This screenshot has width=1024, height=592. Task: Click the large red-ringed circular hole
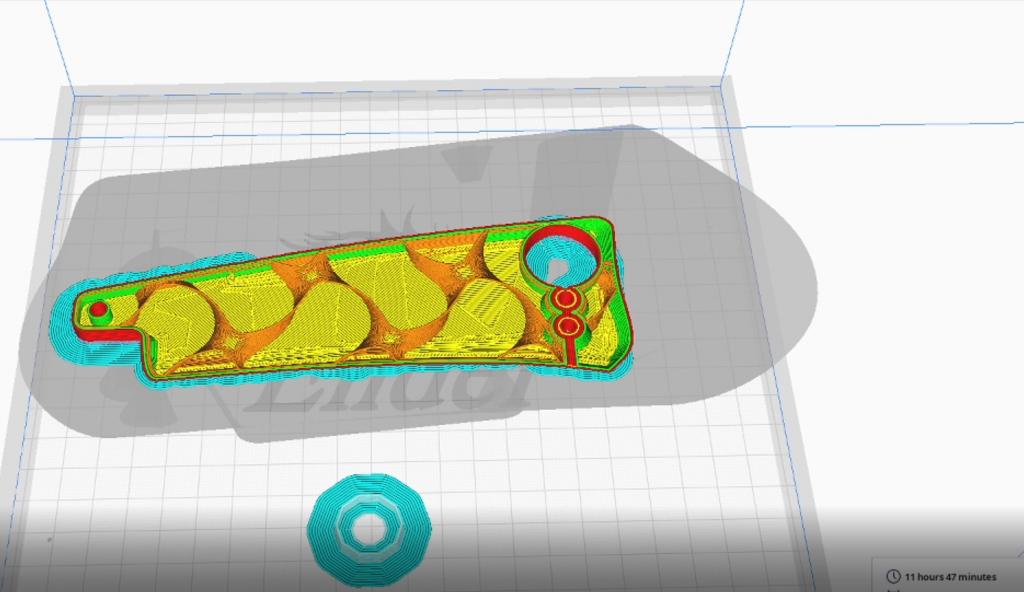pos(560,258)
